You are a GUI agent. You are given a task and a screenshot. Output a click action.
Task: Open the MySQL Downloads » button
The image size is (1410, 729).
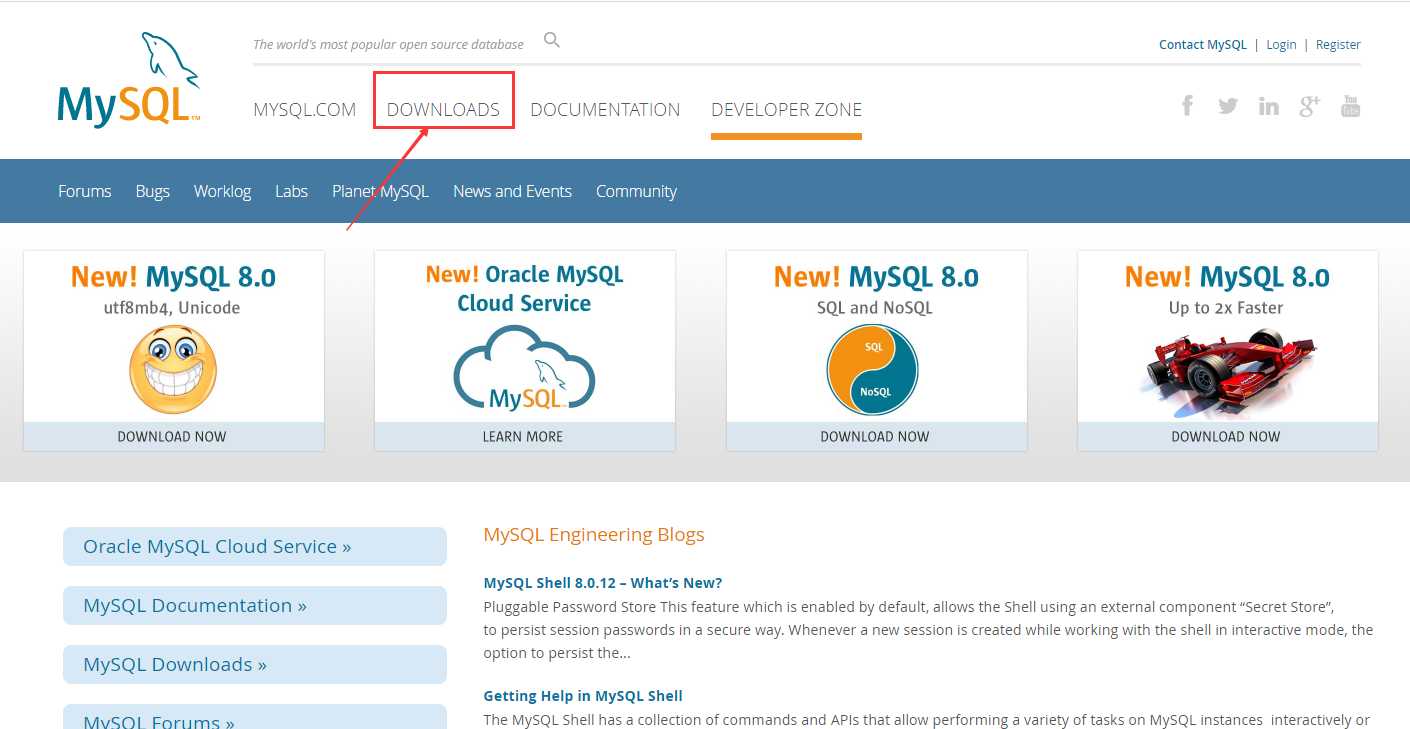pyautogui.click(x=255, y=665)
